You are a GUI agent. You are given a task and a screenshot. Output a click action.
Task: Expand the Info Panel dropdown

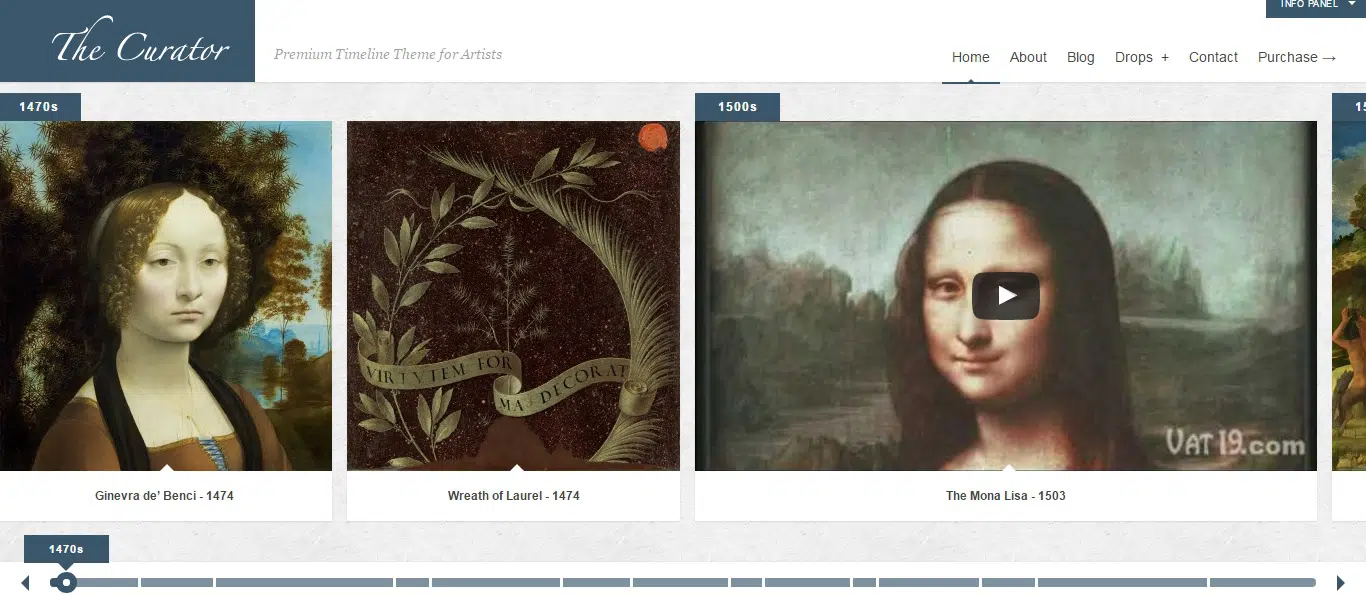[1316, 7]
